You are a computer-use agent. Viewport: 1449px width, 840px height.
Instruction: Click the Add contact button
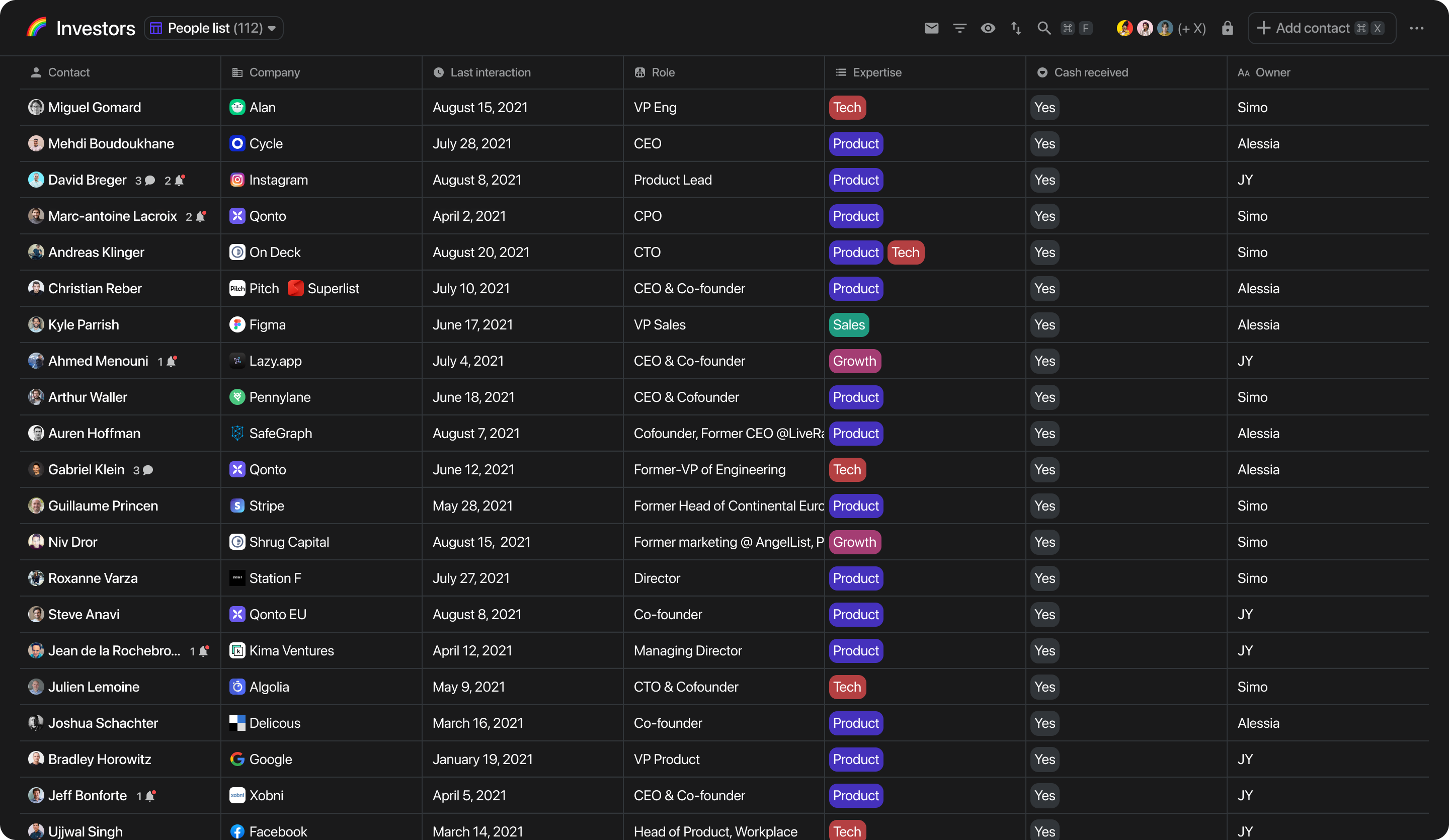click(x=1322, y=28)
